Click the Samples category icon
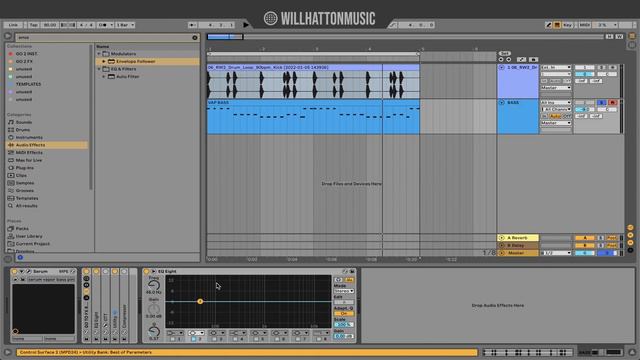Image resolution: width=640 pixels, height=360 pixels. point(11,183)
